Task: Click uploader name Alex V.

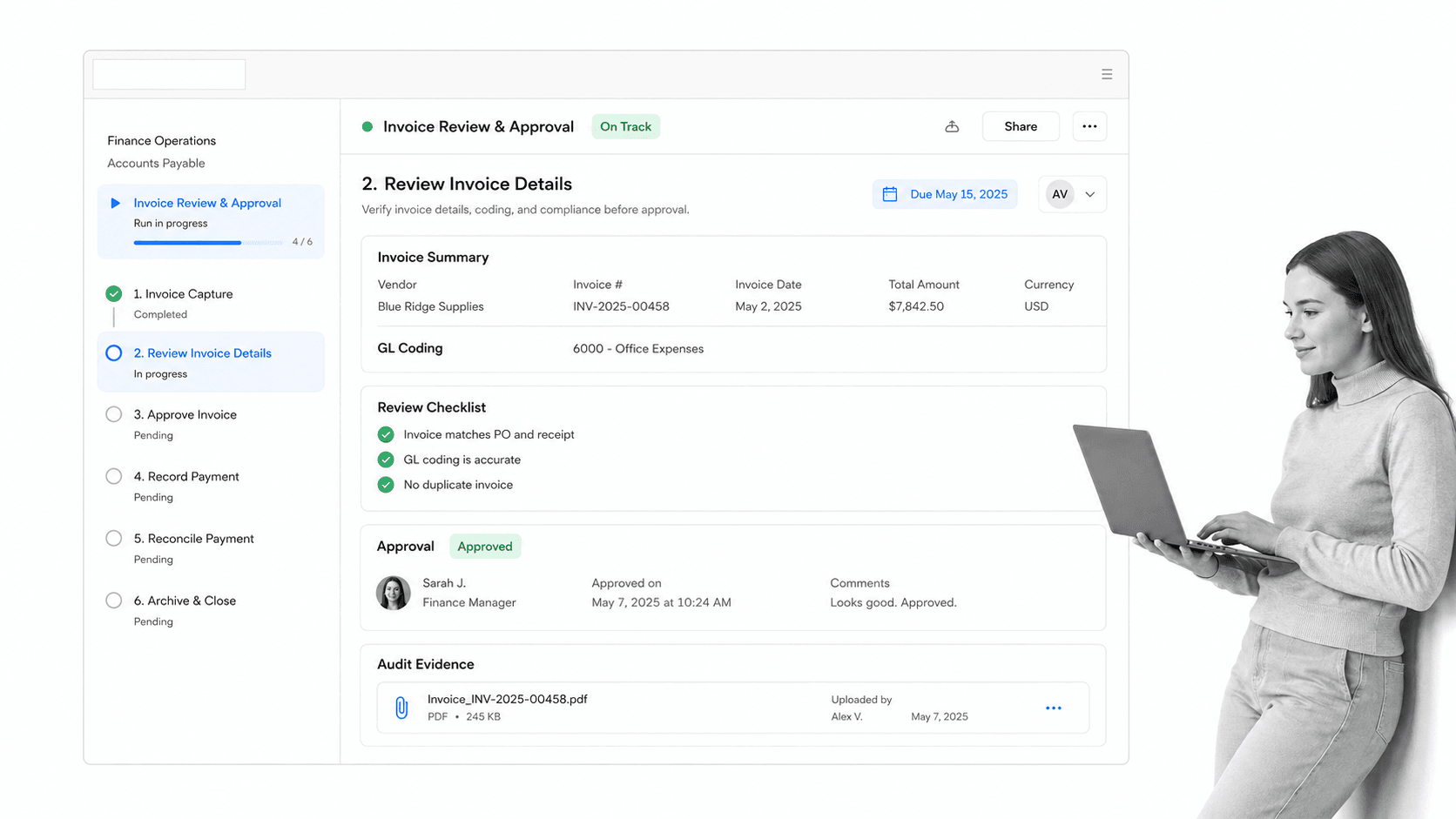Action: (x=846, y=716)
